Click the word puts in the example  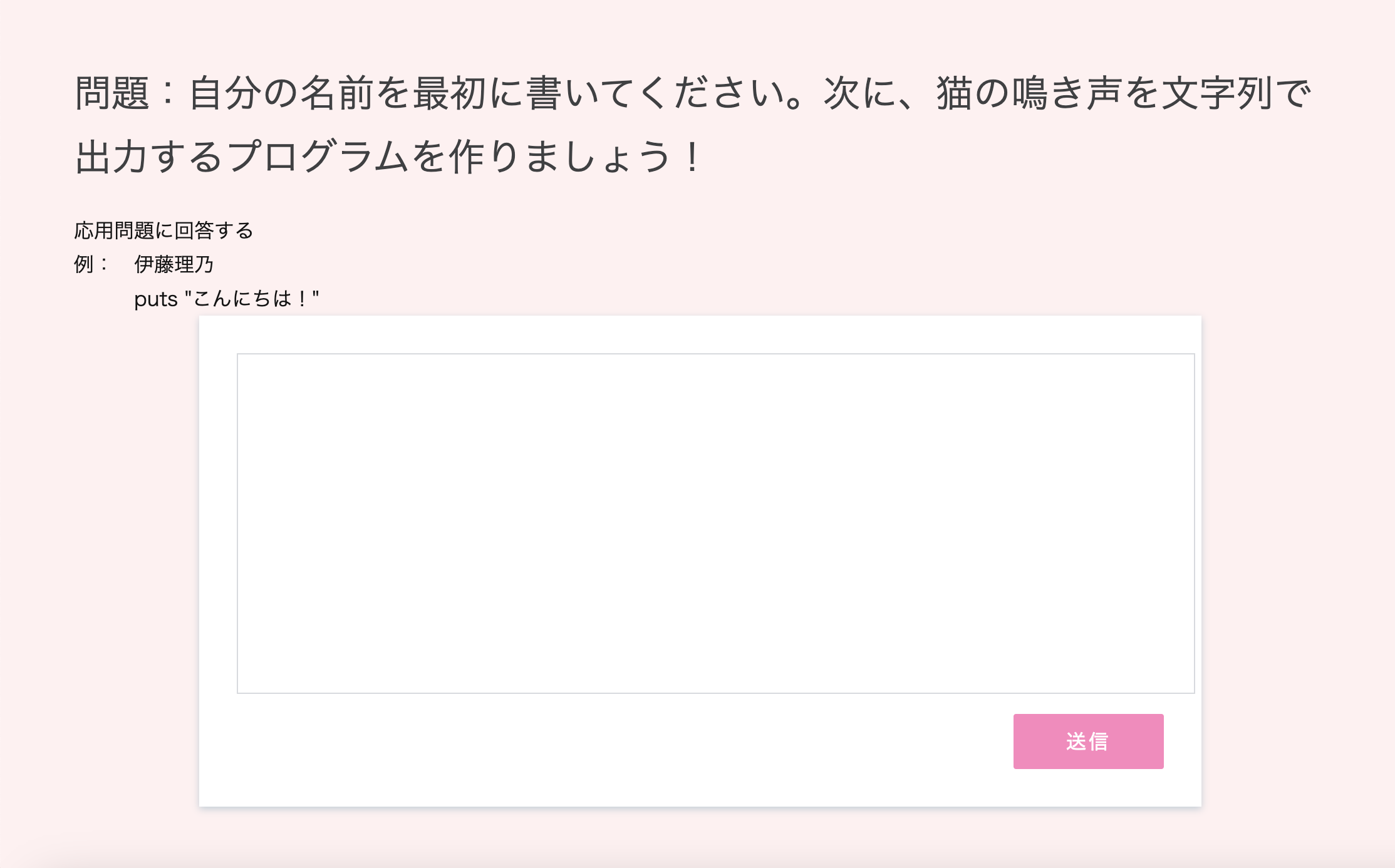pyautogui.click(x=155, y=299)
